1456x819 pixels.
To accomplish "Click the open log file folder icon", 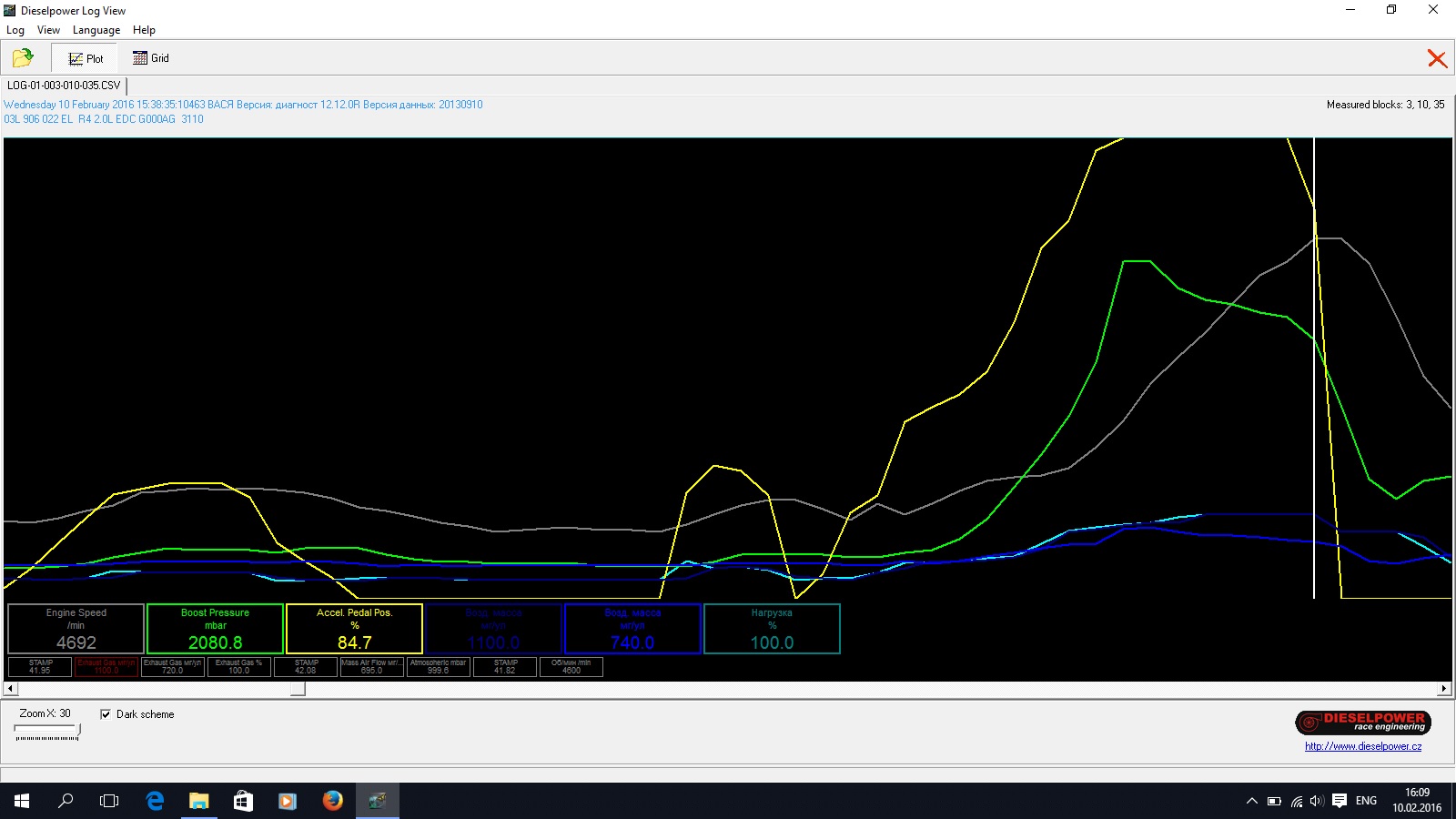I will (x=23, y=58).
